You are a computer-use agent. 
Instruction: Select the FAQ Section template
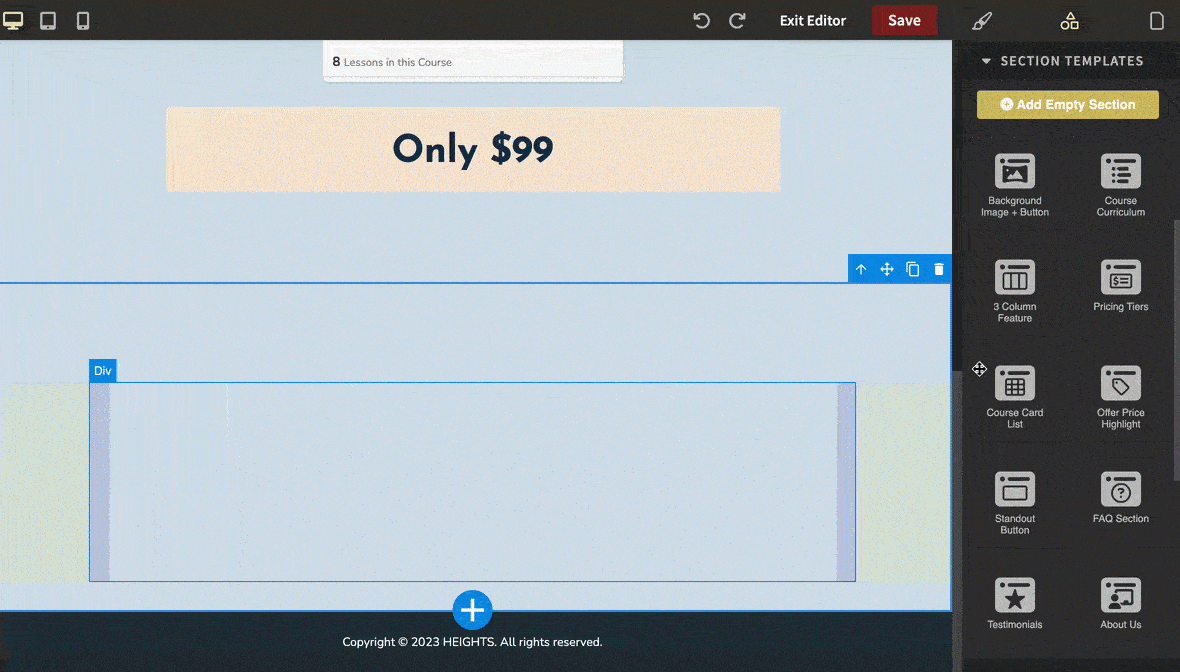click(1121, 497)
